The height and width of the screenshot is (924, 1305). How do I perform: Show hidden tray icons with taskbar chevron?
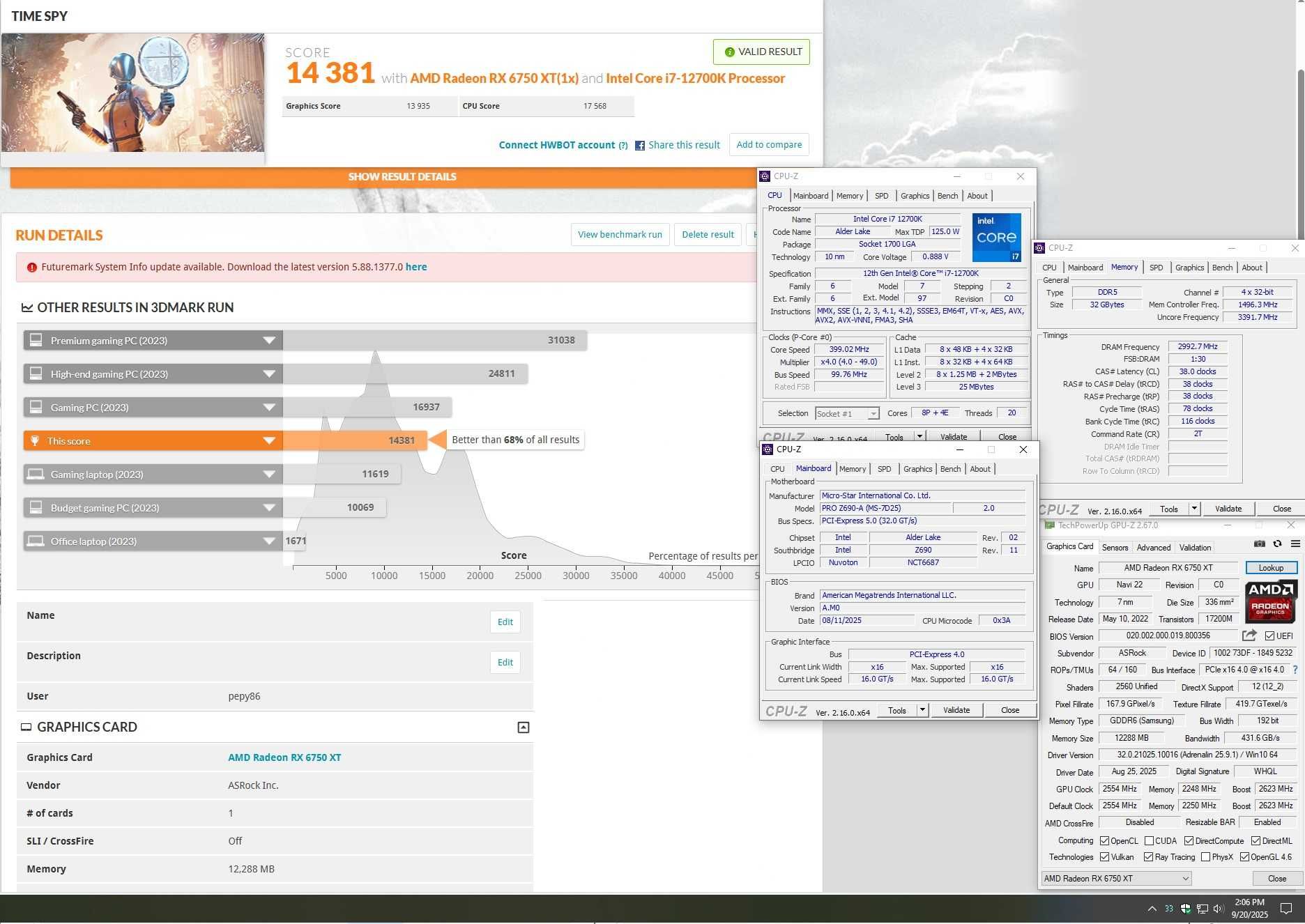click(x=1152, y=908)
